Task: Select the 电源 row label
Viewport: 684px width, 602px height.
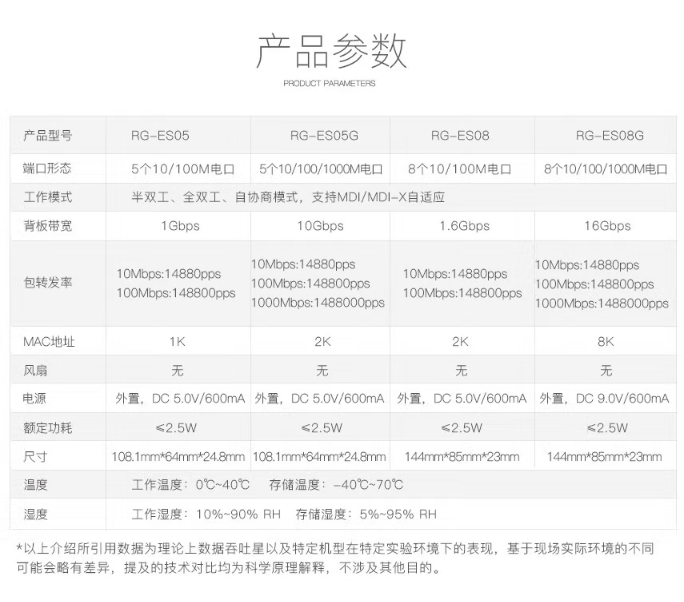Action: coord(34,398)
